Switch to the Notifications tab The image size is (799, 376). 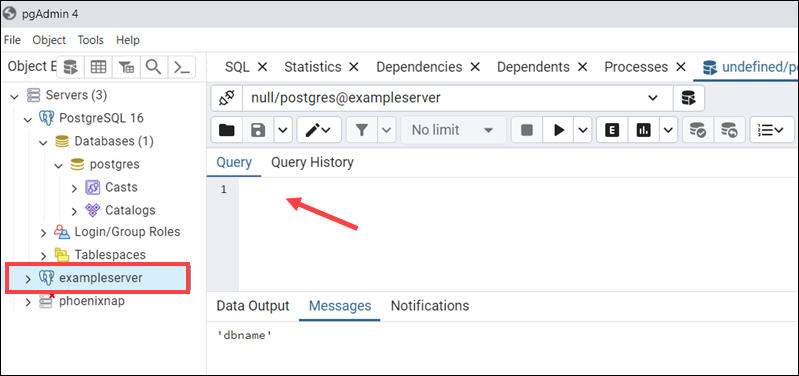point(430,306)
